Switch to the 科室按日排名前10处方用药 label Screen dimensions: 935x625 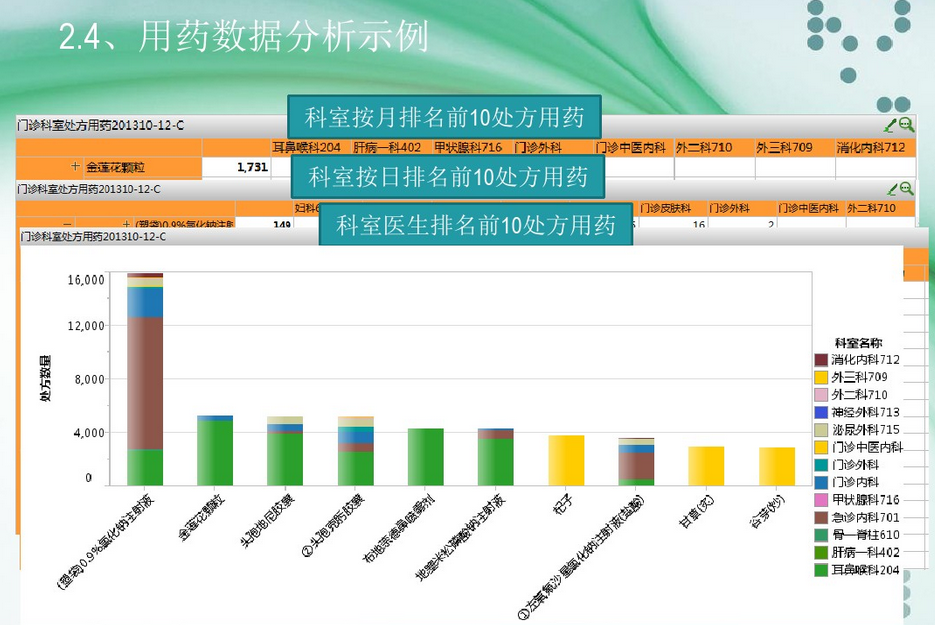(x=448, y=178)
